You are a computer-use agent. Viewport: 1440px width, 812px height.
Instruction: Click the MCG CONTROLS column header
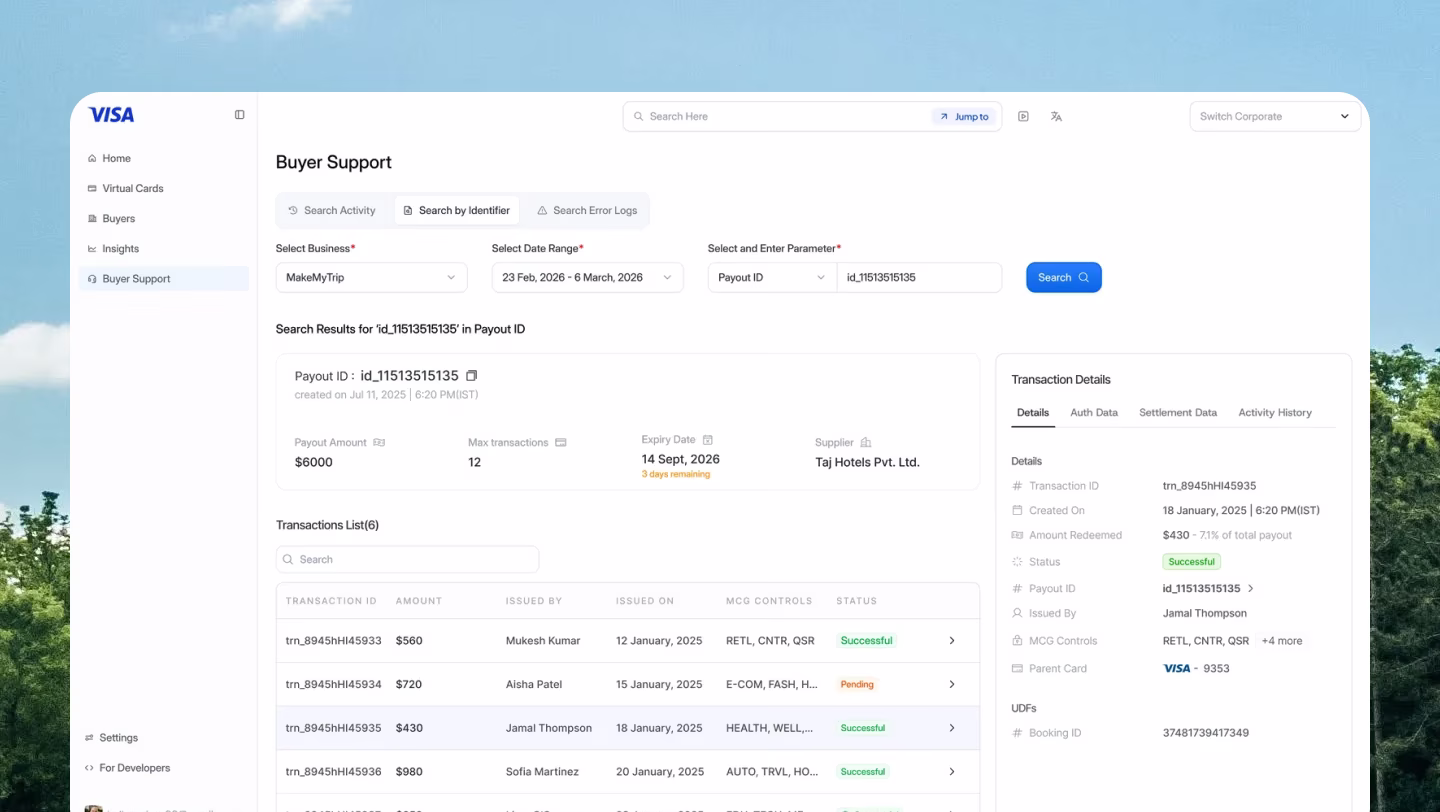[769, 601]
